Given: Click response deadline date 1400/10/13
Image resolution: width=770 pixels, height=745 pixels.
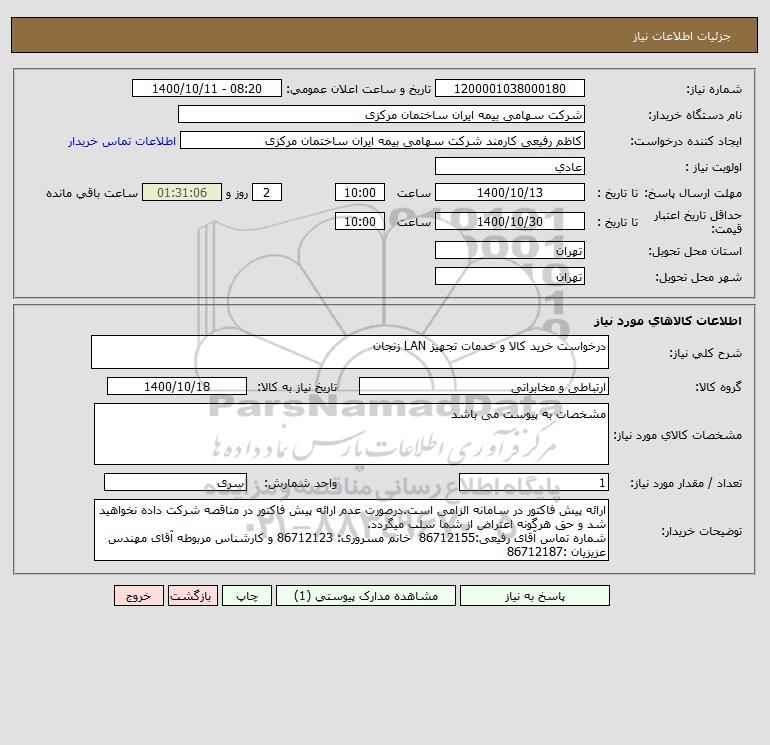Looking at the screenshot, I should [x=510, y=193].
